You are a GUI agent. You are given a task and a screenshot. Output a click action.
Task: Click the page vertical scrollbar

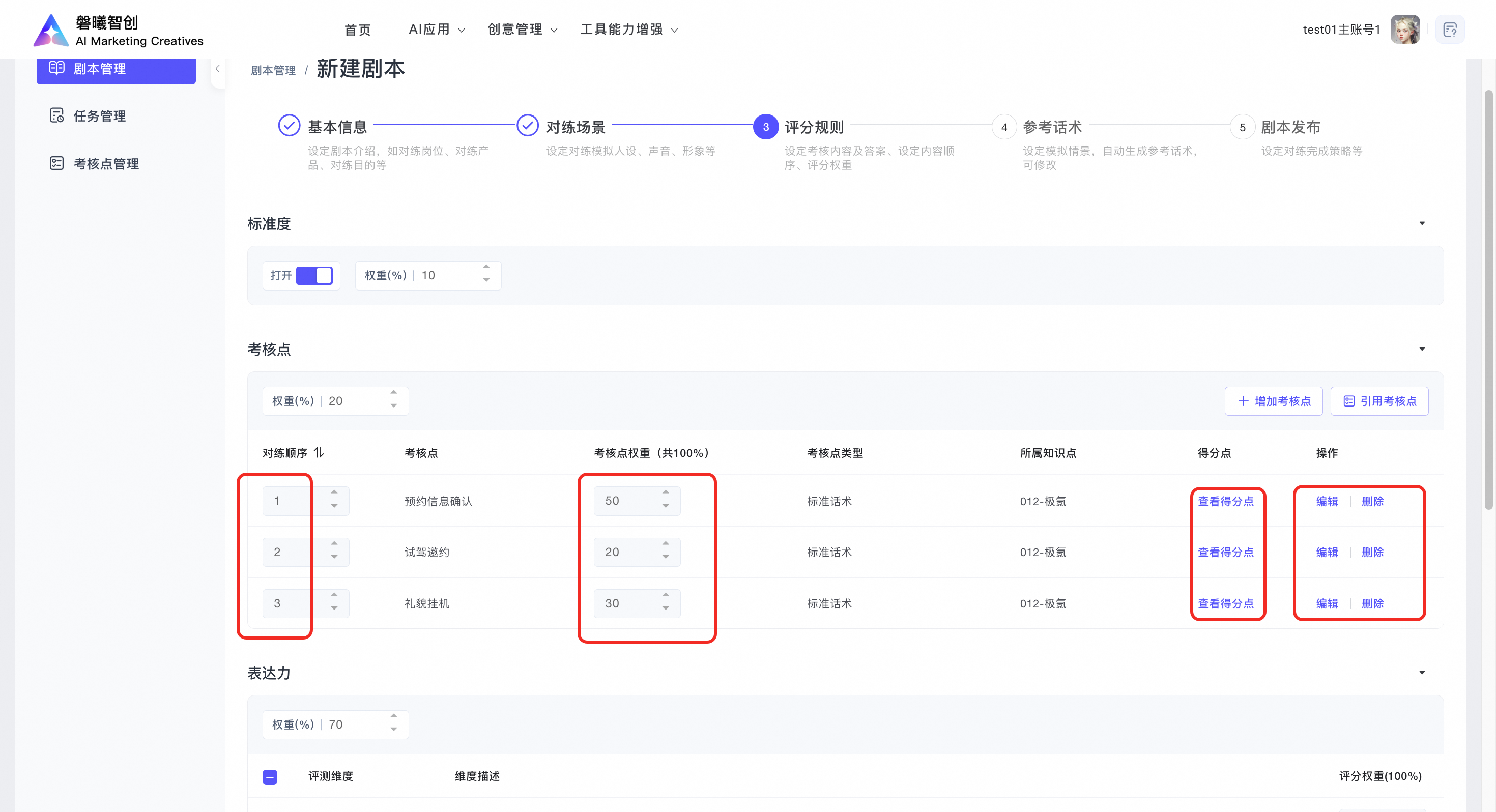[1488, 299]
